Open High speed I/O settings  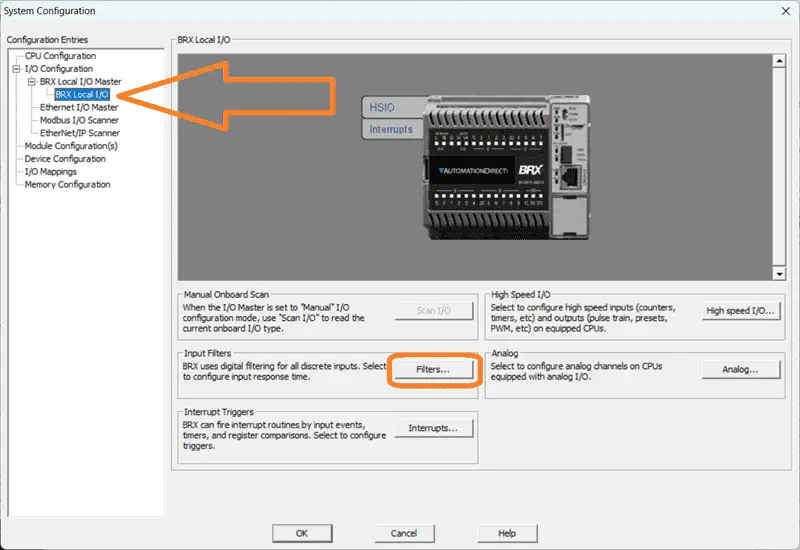click(740, 310)
